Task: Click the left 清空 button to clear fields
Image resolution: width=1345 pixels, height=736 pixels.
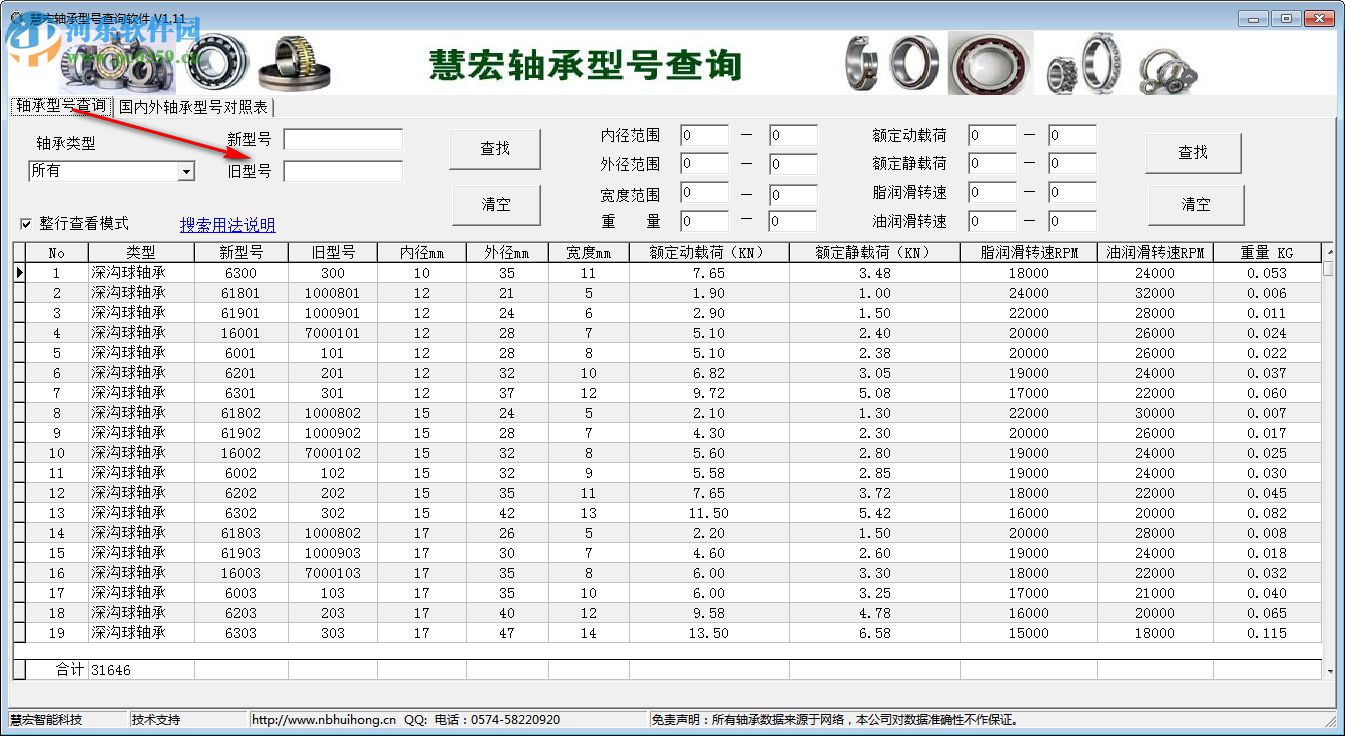Action: (x=495, y=204)
